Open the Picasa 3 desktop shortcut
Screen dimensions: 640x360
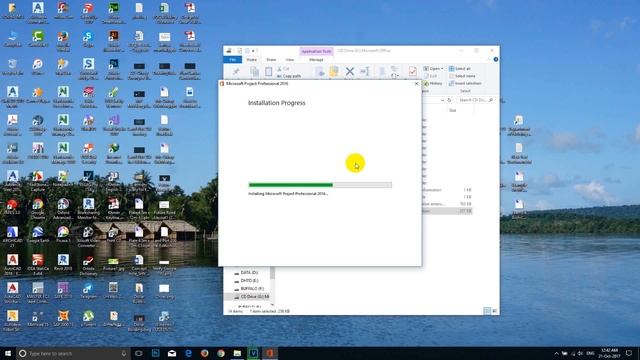pyautogui.click(x=63, y=235)
